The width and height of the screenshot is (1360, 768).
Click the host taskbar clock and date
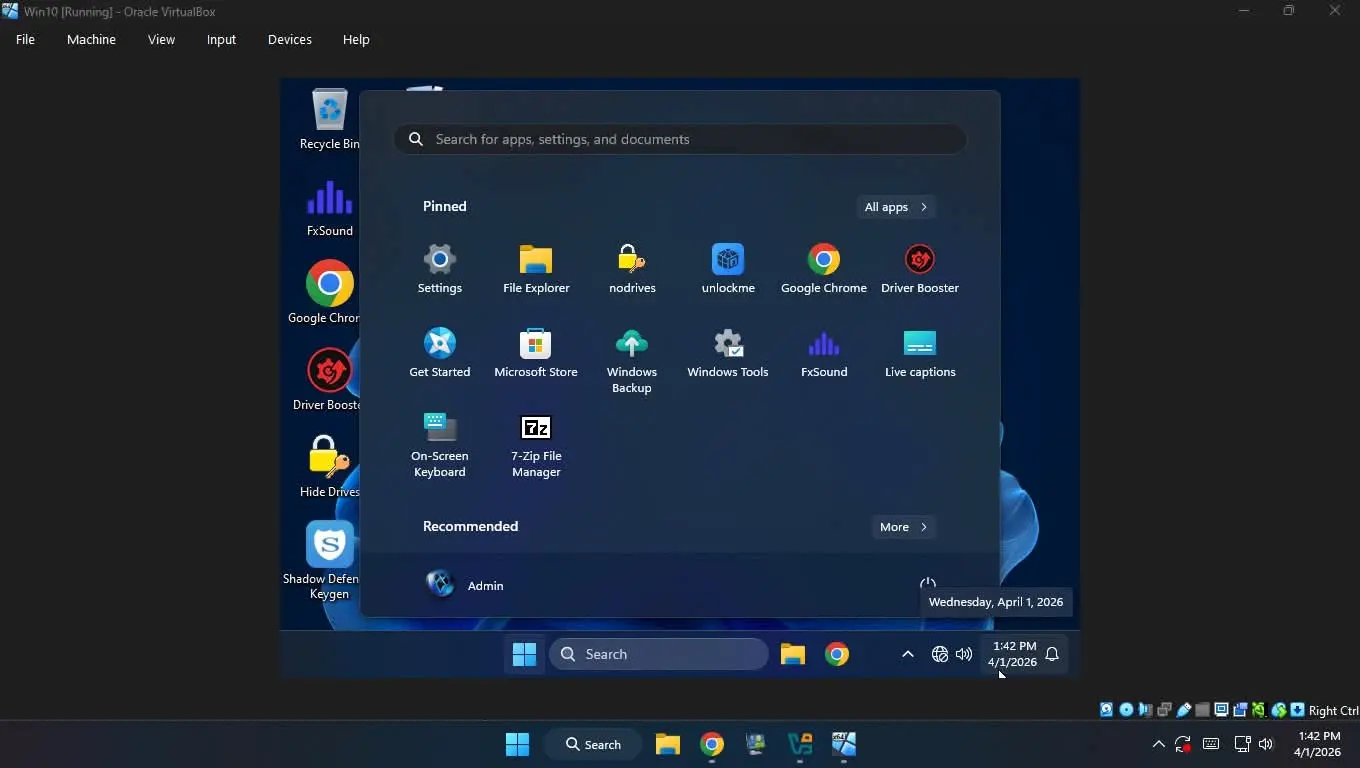tap(1318, 744)
